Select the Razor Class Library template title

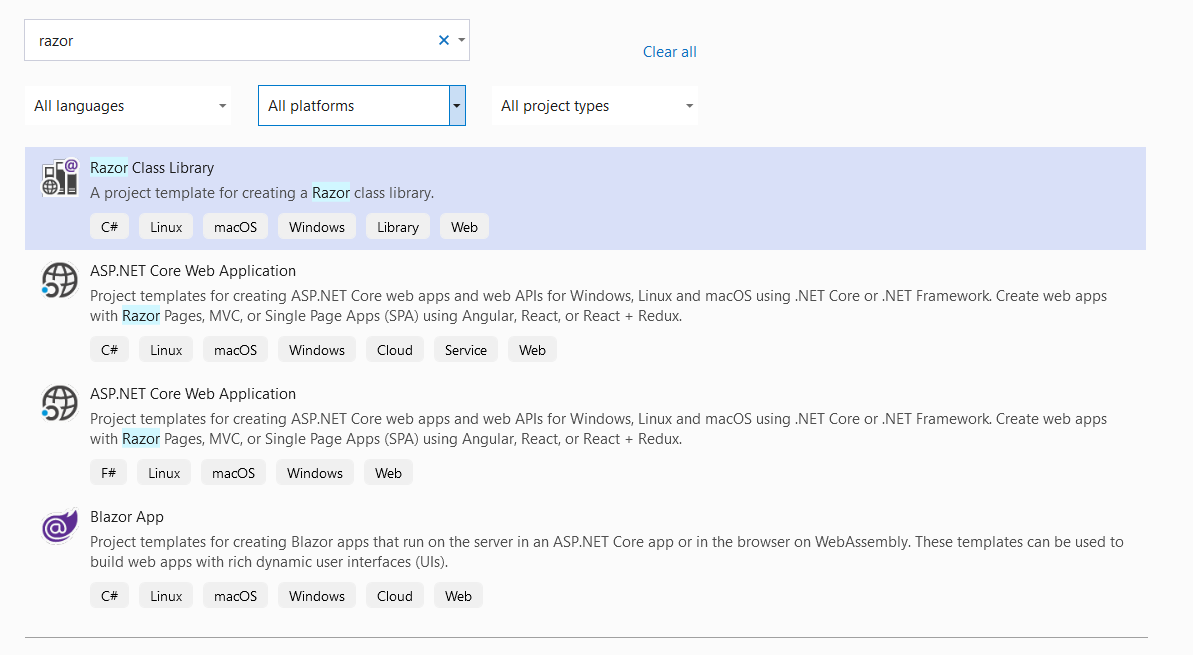[152, 167]
